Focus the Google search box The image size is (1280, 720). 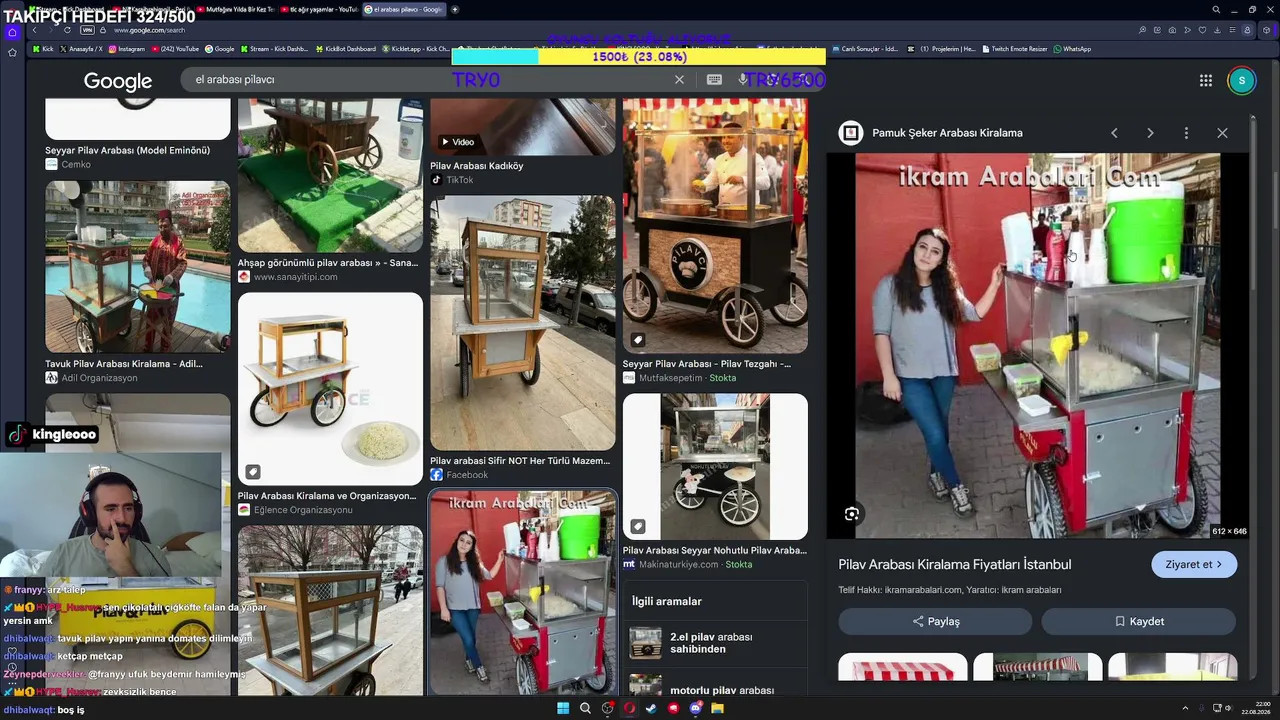430,80
